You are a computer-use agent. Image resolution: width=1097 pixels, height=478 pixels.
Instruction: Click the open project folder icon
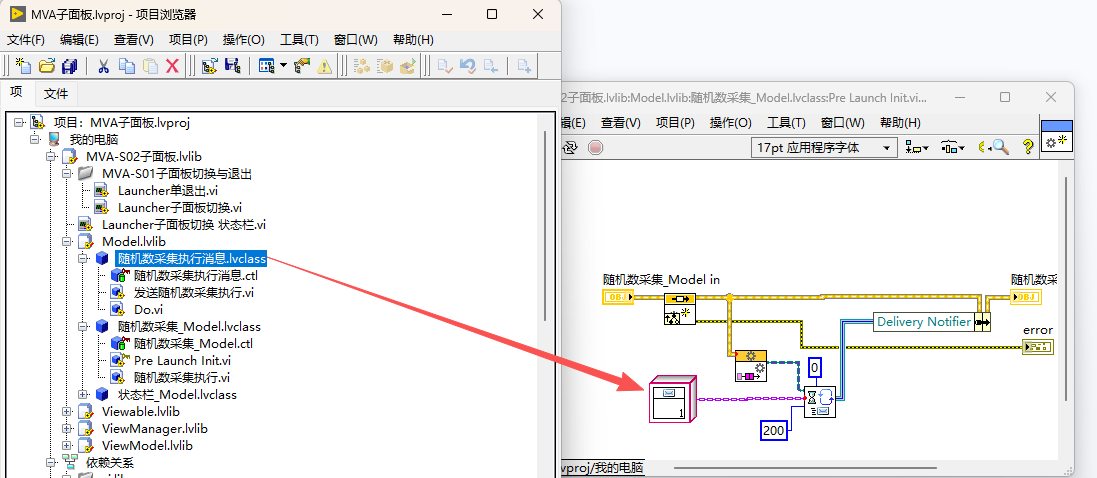pyautogui.click(x=47, y=66)
